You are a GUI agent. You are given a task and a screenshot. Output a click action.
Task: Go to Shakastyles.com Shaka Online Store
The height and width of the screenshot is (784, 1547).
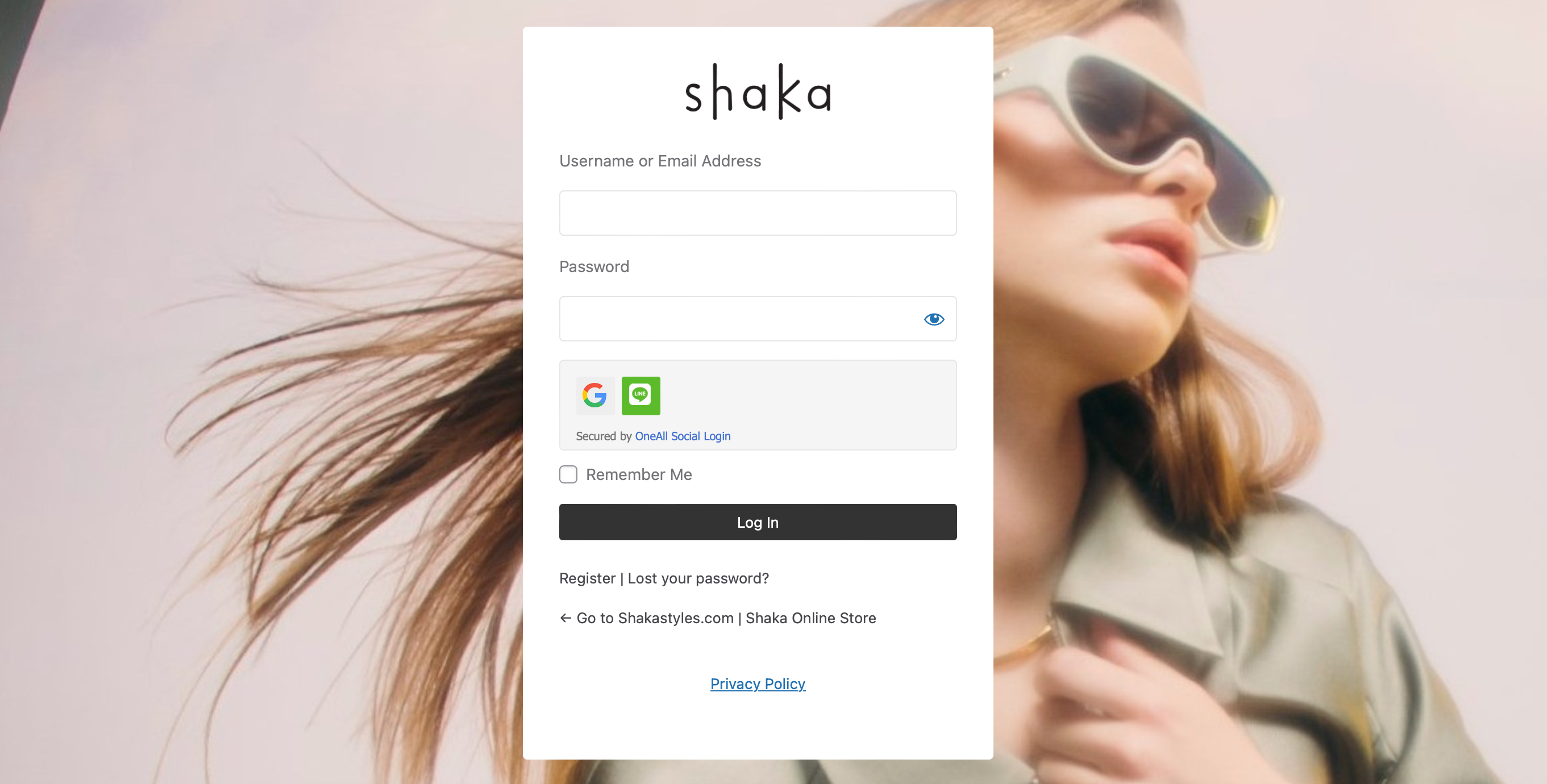point(726,618)
